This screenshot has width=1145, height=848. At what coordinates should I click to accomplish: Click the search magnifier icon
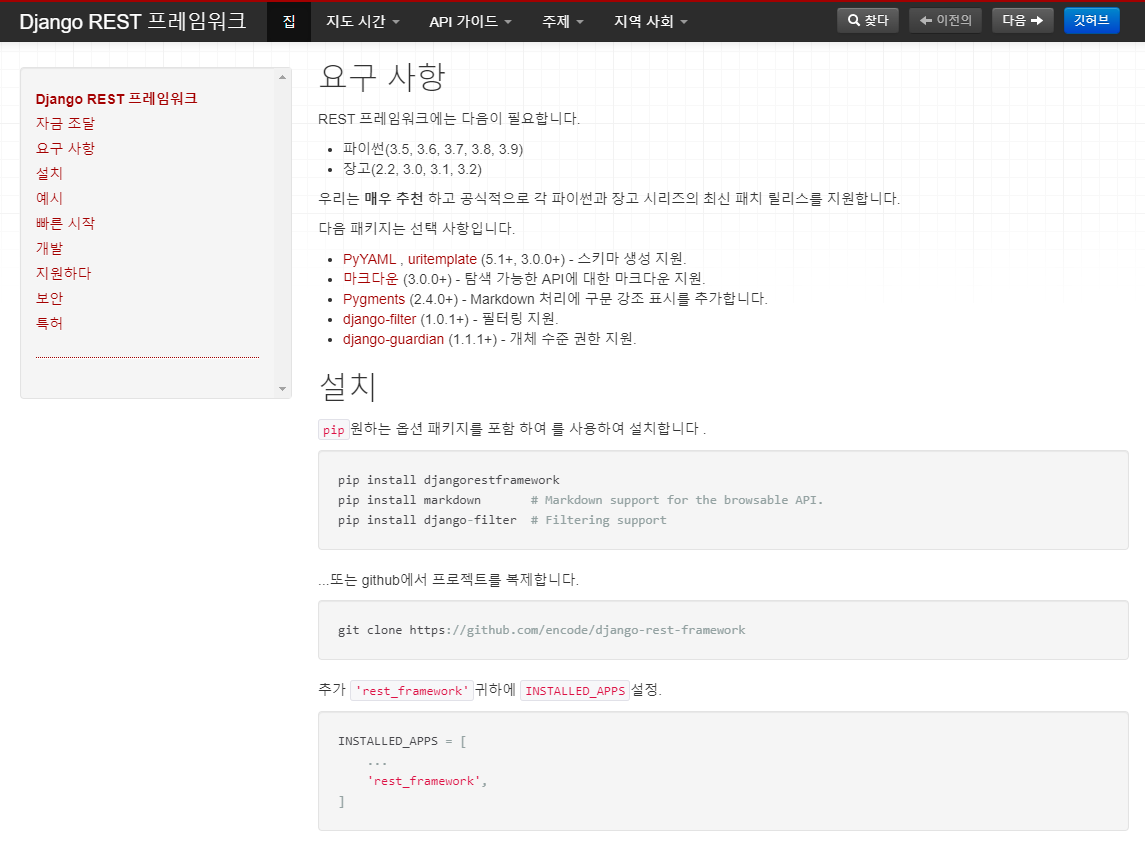(x=853, y=20)
